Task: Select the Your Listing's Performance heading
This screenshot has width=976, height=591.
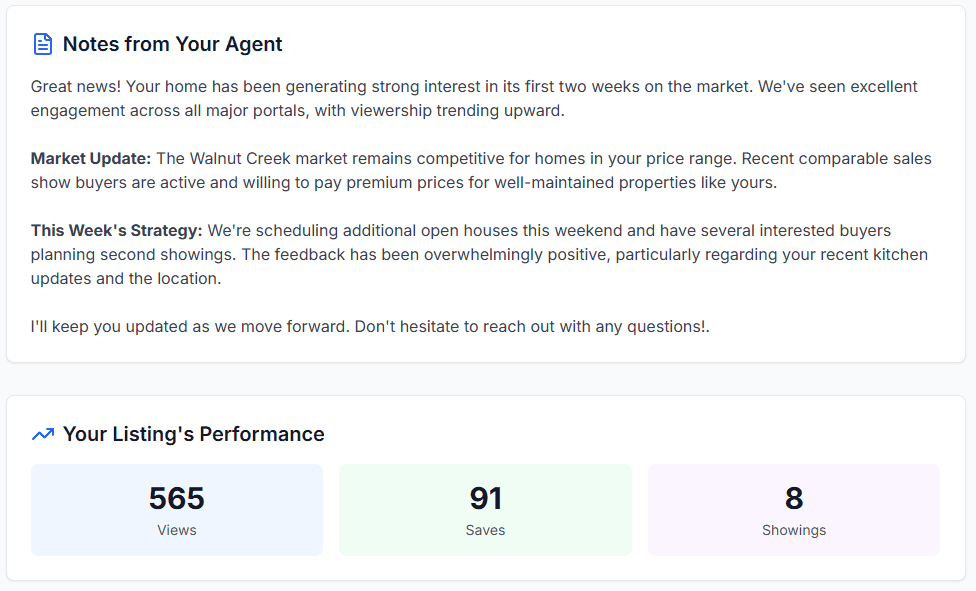Action: pyautogui.click(x=194, y=434)
